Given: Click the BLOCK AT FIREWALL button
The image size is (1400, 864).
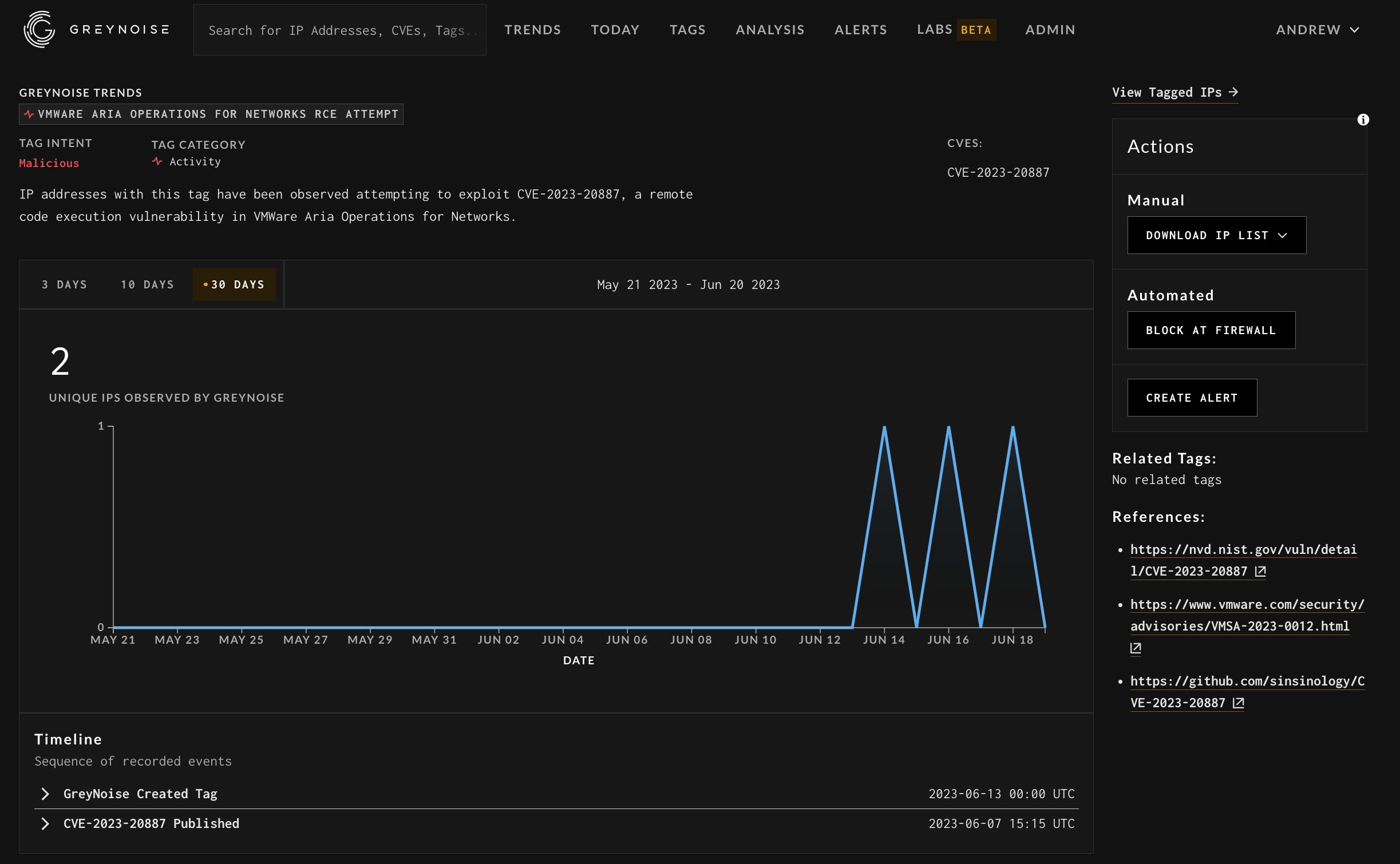Looking at the screenshot, I should coord(1211,330).
